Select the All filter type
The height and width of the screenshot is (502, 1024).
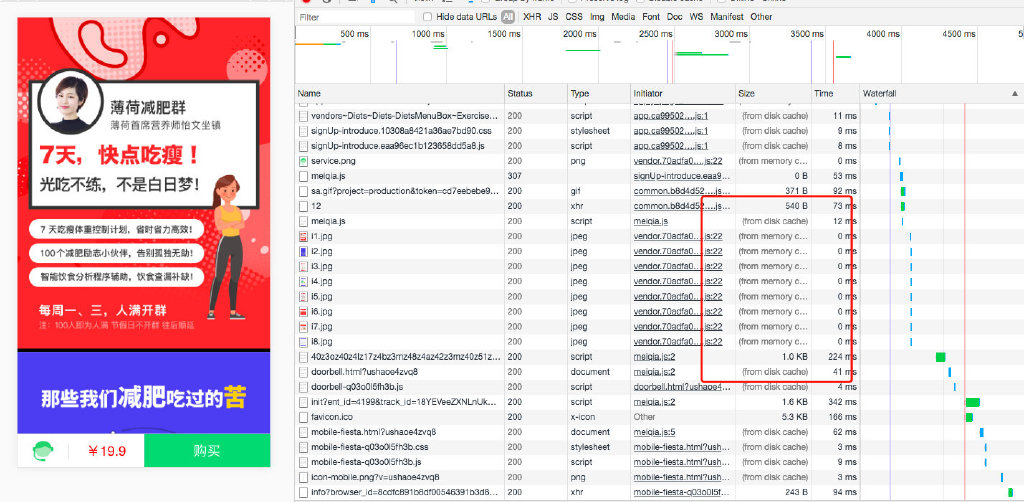click(507, 16)
